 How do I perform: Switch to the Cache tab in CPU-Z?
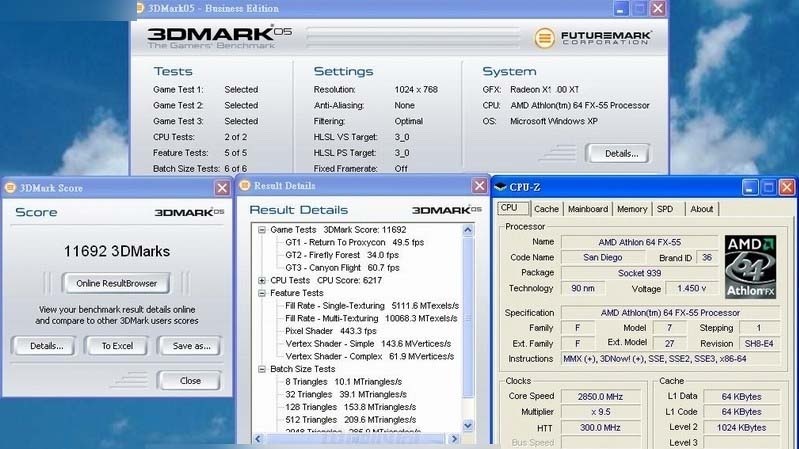click(546, 209)
